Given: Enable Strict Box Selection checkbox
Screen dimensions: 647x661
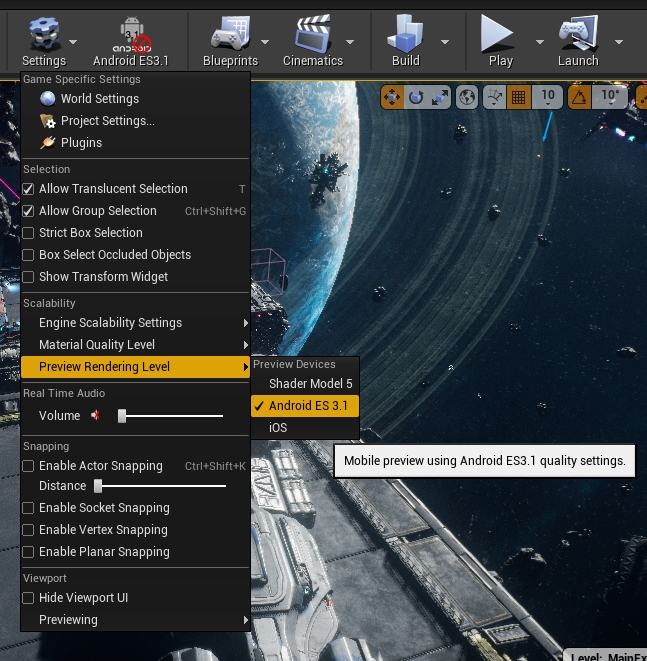Looking at the screenshot, I should 29,233.
